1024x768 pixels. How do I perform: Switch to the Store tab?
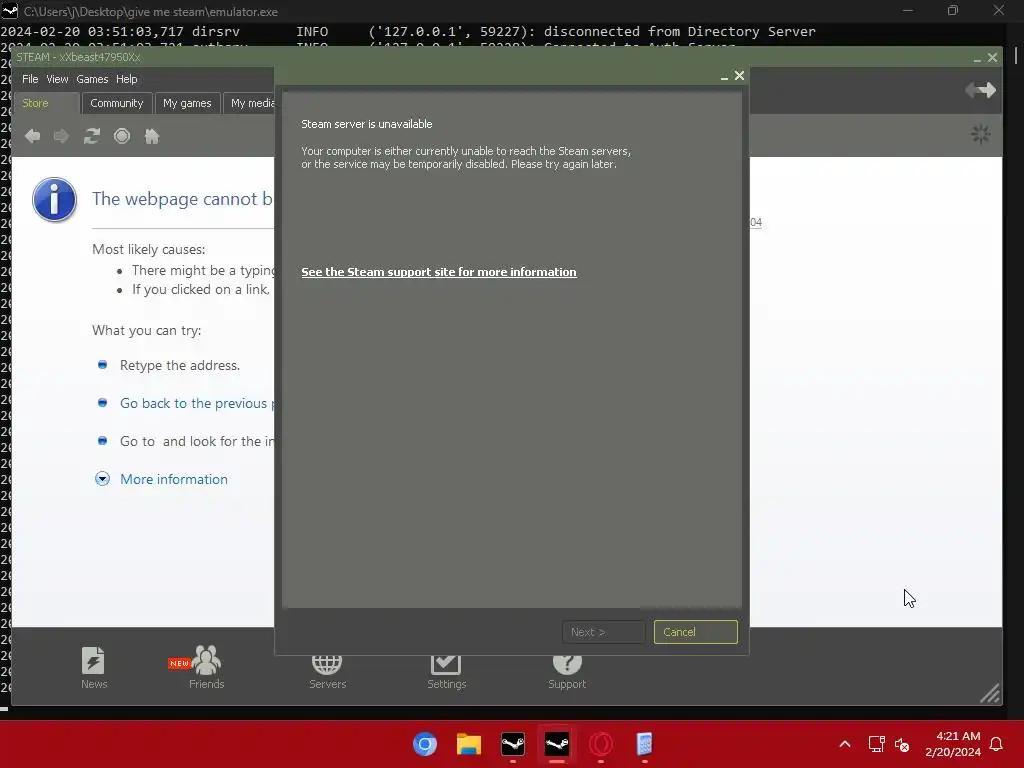45,103
